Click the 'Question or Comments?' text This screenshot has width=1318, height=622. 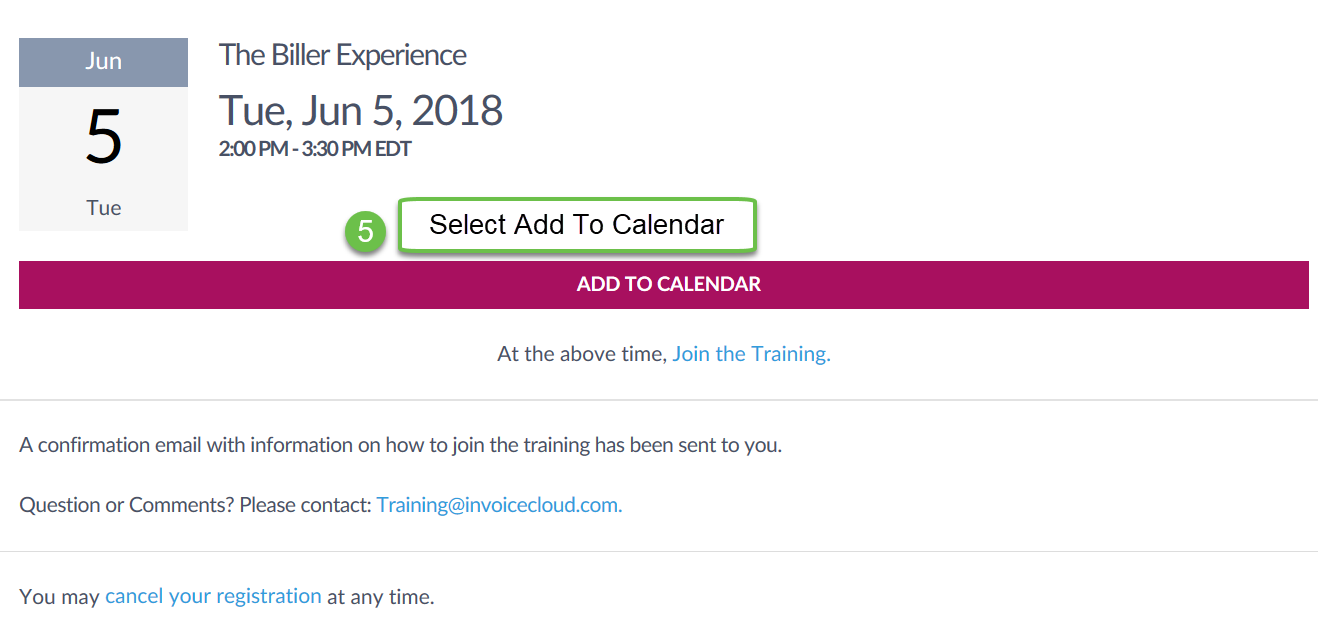click(x=126, y=505)
